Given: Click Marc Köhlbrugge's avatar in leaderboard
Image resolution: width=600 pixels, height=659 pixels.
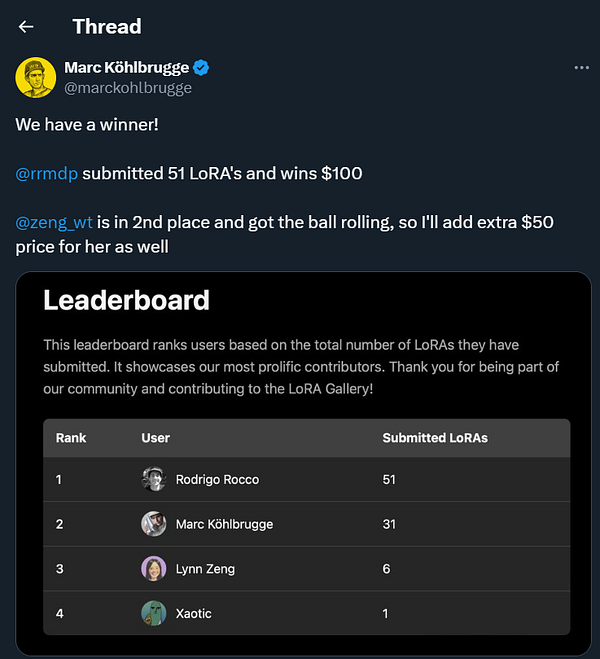Looking at the screenshot, I should (153, 524).
